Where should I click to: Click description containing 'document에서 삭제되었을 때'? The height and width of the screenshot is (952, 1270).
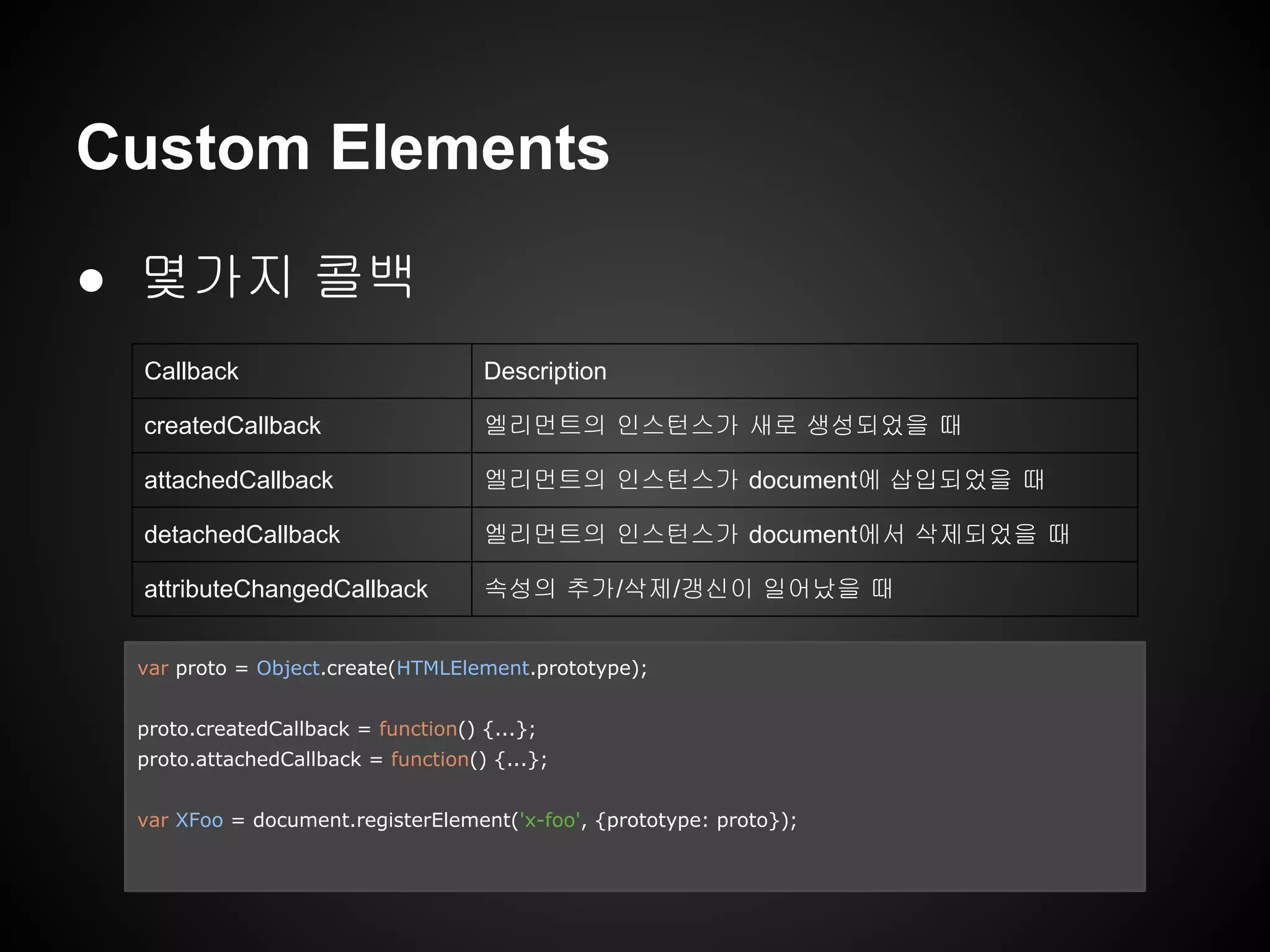pyautogui.click(x=777, y=534)
